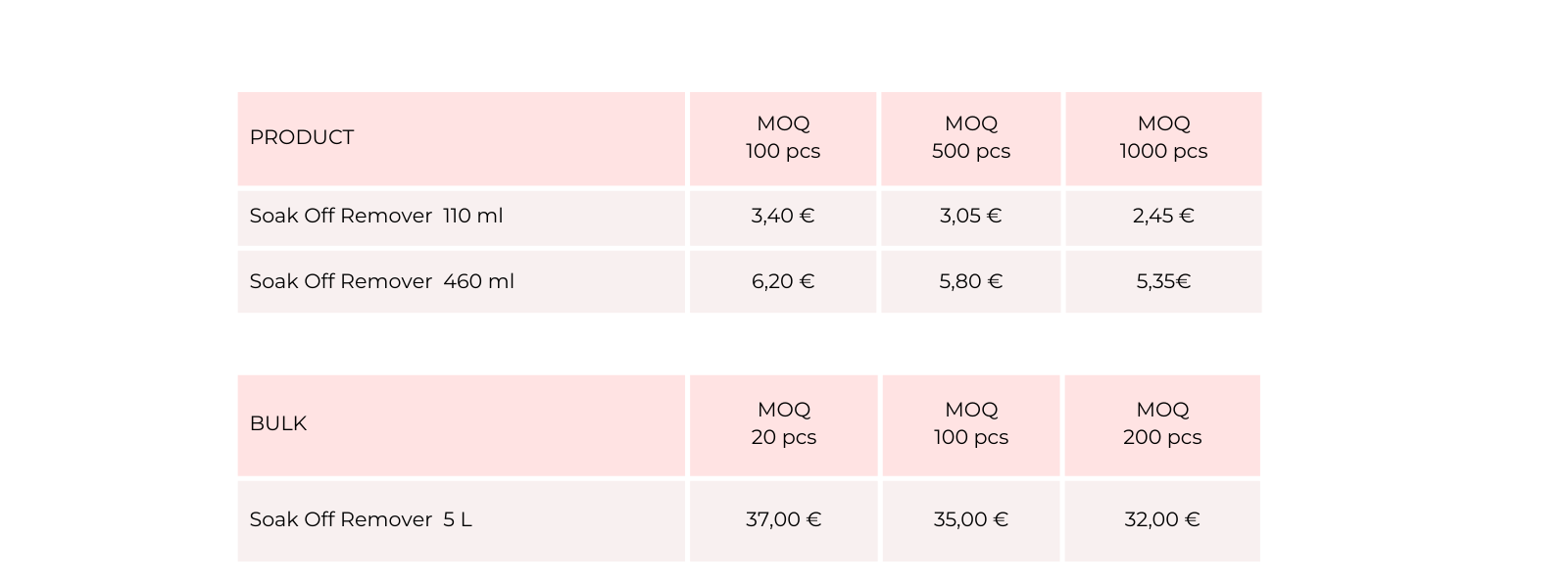Click the Soak Off Remover 460 ml row label
This screenshot has width=1568, height=588.
click(382, 282)
